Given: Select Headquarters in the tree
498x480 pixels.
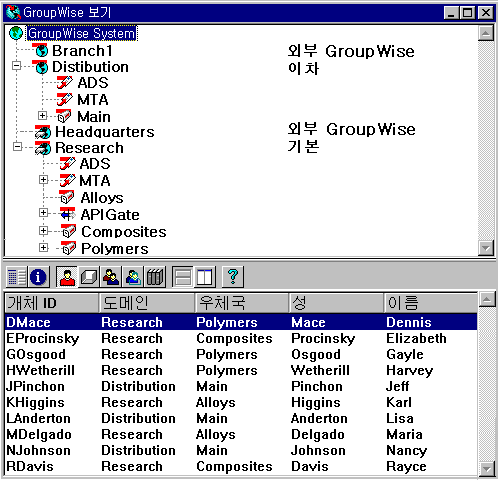Looking at the screenshot, I should [x=105, y=132].
